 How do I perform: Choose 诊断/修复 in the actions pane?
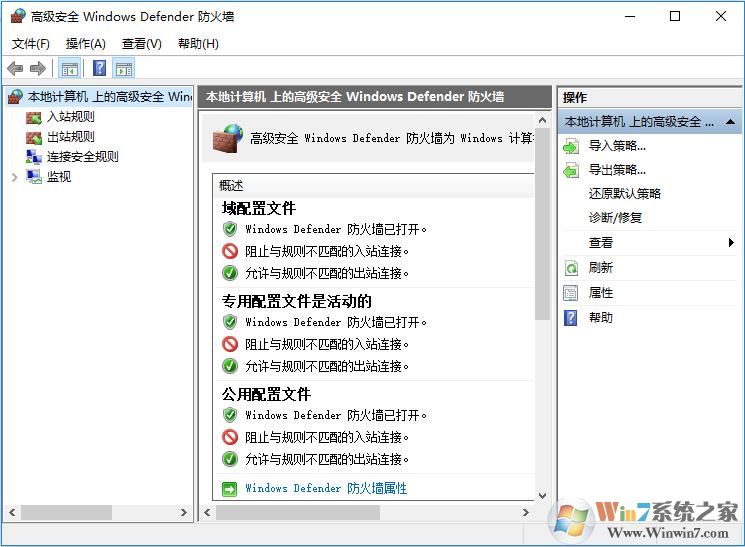(x=615, y=218)
